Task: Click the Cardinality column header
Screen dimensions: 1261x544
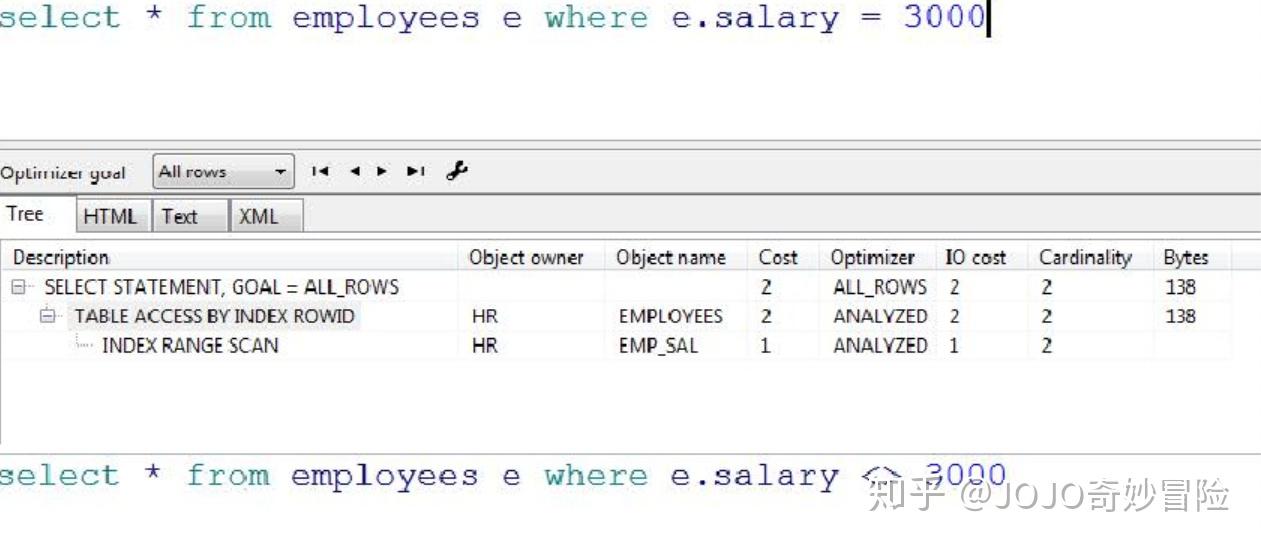Action: pyautogui.click(x=1089, y=257)
